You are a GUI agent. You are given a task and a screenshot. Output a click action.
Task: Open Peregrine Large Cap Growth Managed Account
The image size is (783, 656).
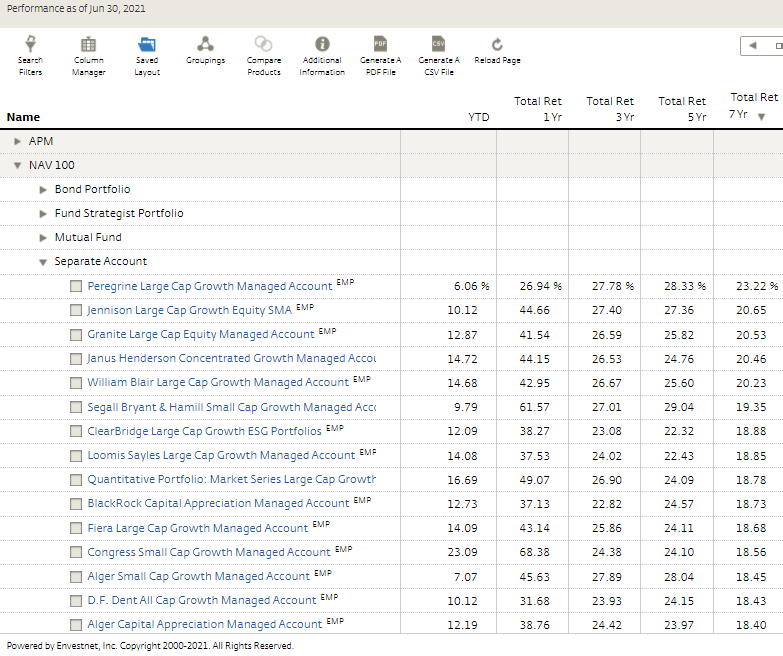point(210,286)
